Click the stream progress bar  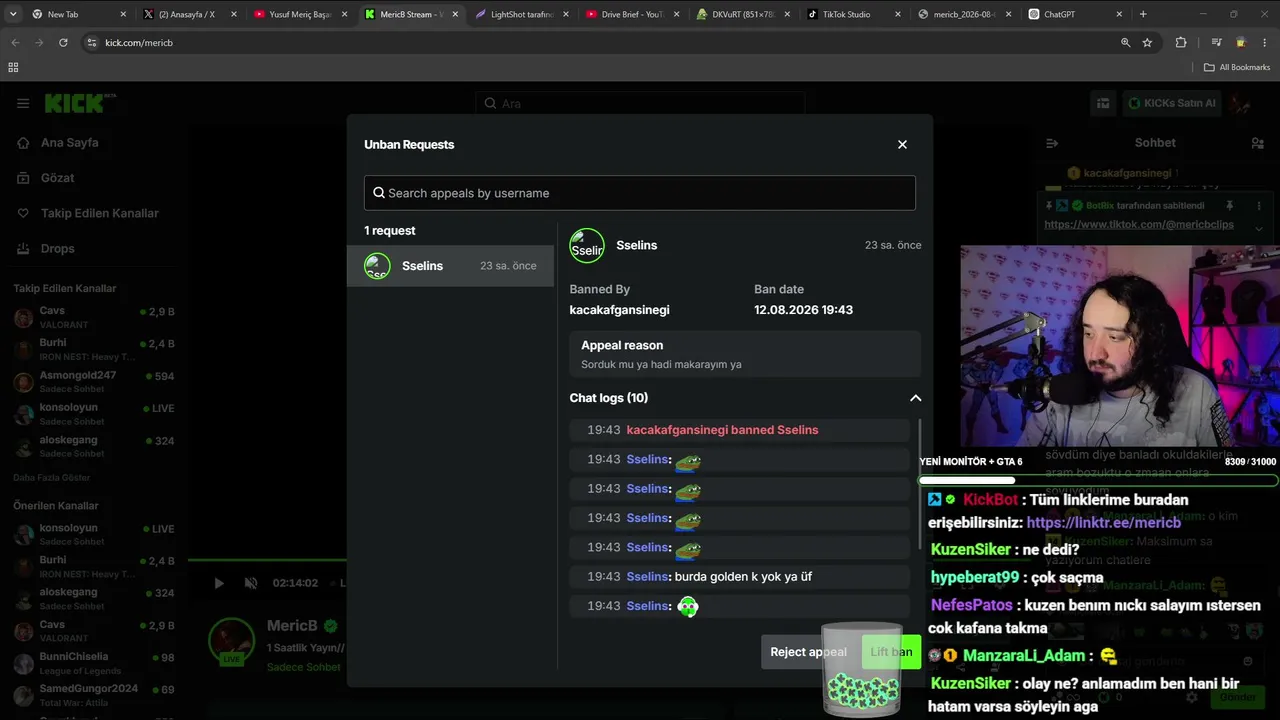click(267, 561)
